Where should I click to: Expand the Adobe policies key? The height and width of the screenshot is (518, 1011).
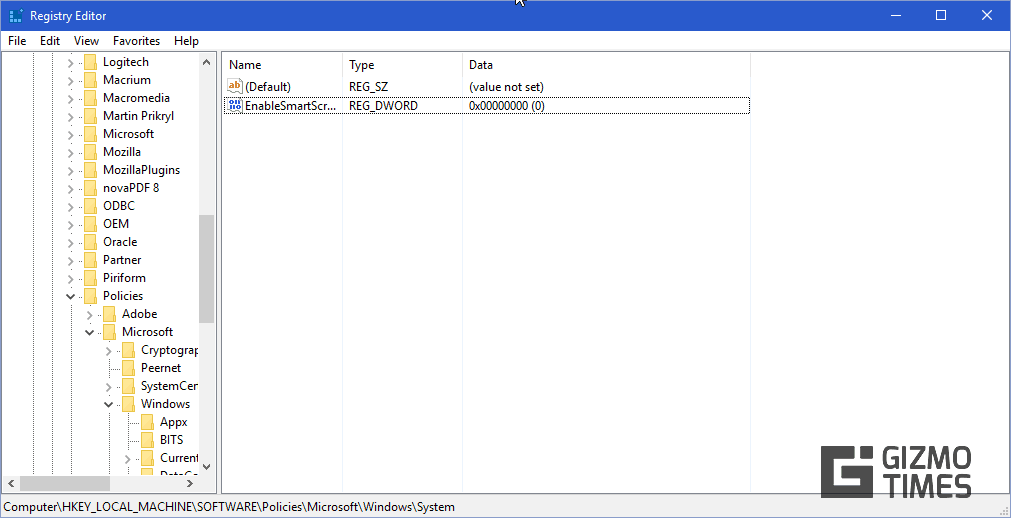pos(90,314)
